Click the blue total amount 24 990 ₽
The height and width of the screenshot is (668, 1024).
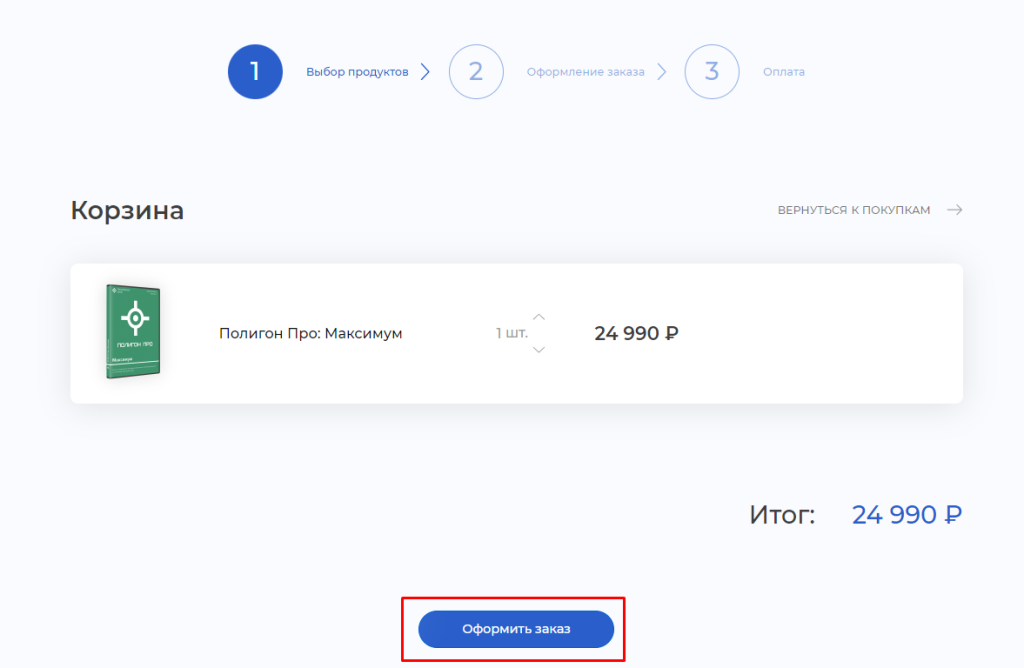pyautogui.click(x=906, y=515)
